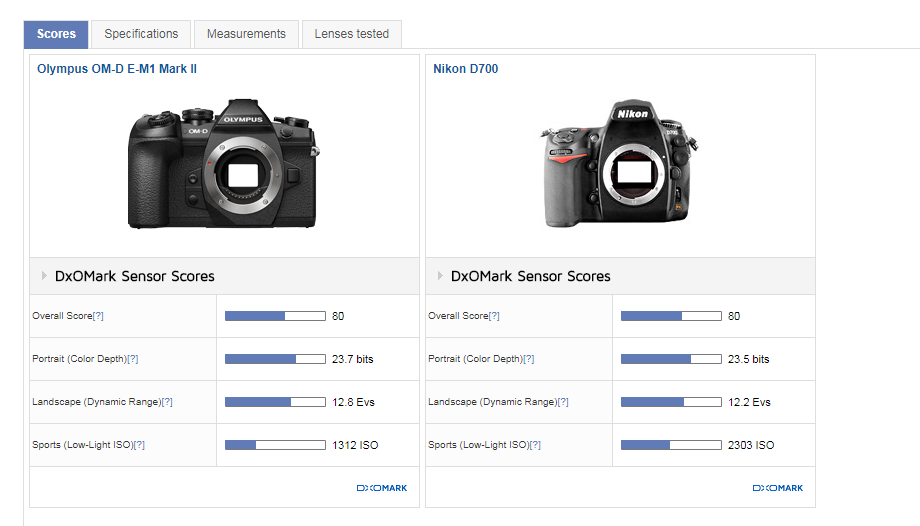Open Nikon Portrait Color Depth help [?]

[x=529, y=359]
